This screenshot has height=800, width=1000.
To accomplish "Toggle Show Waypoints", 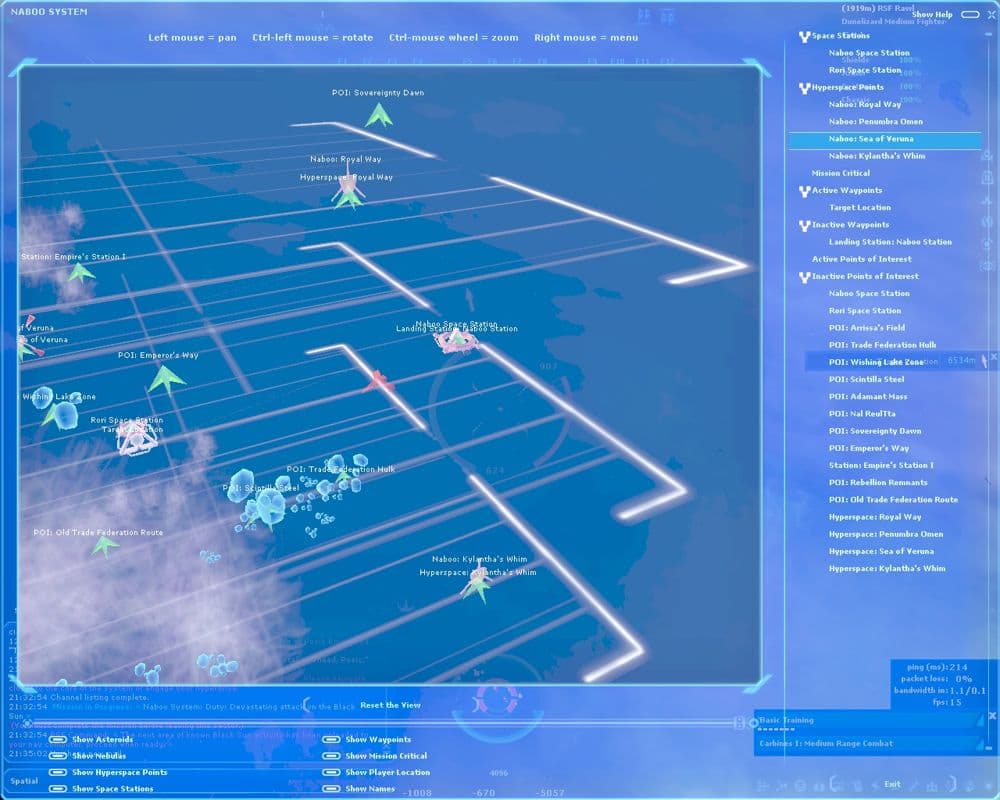I will (x=331, y=739).
